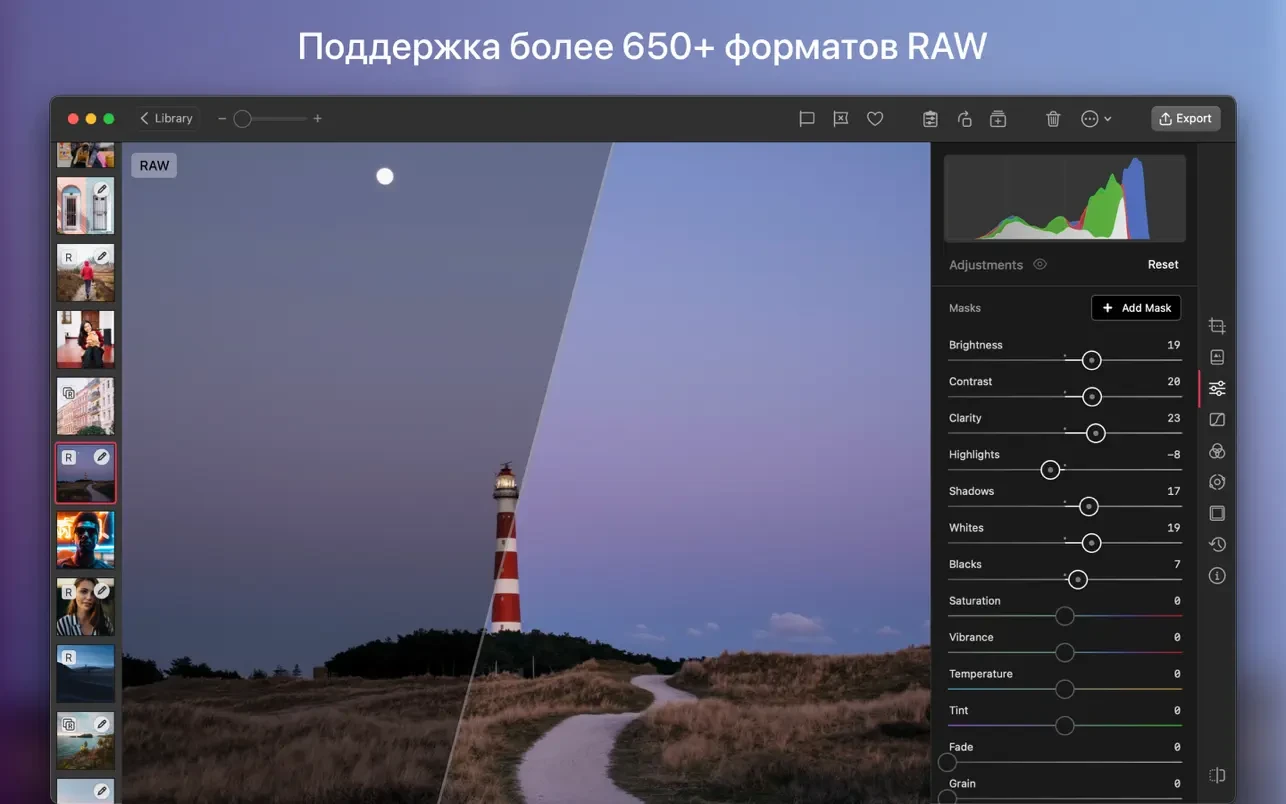Select the Crop tool icon

click(x=1217, y=326)
